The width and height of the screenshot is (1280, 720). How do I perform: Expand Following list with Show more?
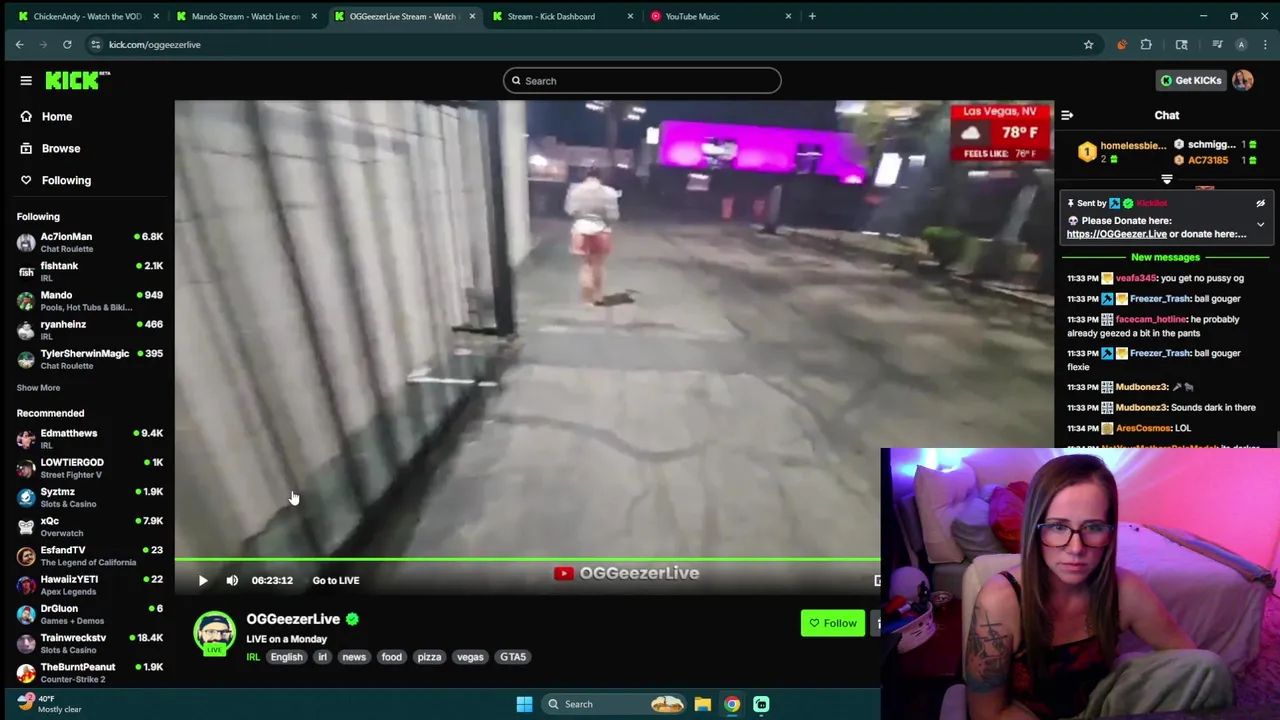pyautogui.click(x=38, y=387)
